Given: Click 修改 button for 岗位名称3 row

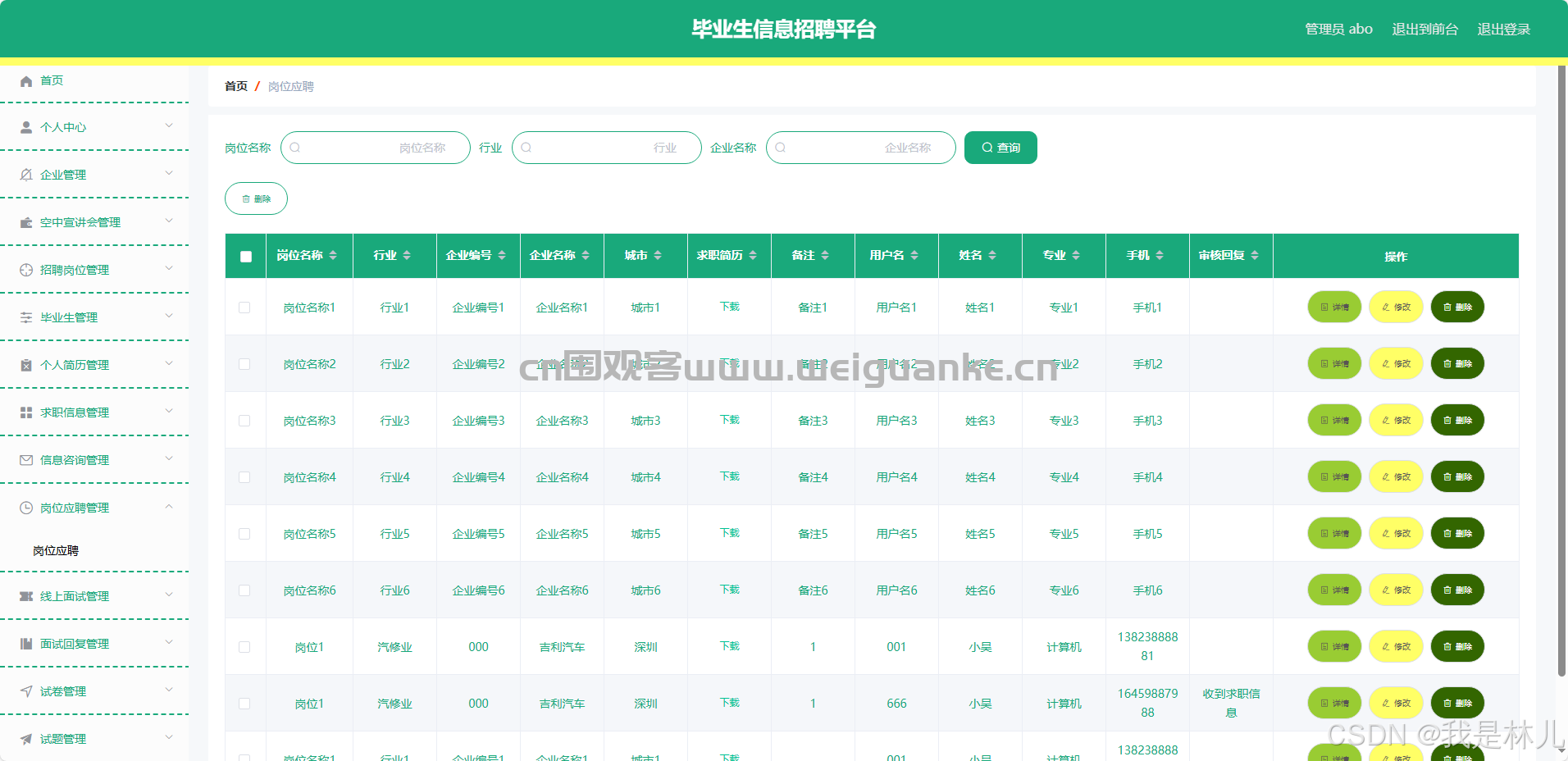Looking at the screenshot, I should click(x=1396, y=421).
